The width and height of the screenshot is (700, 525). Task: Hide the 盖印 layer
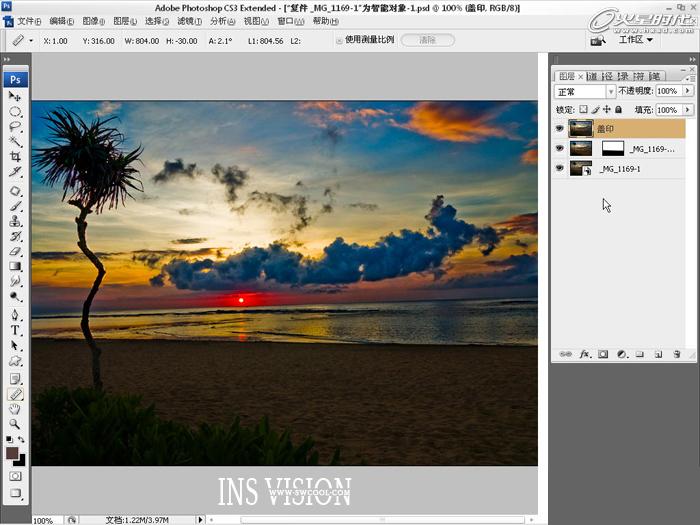pyautogui.click(x=559, y=129)
